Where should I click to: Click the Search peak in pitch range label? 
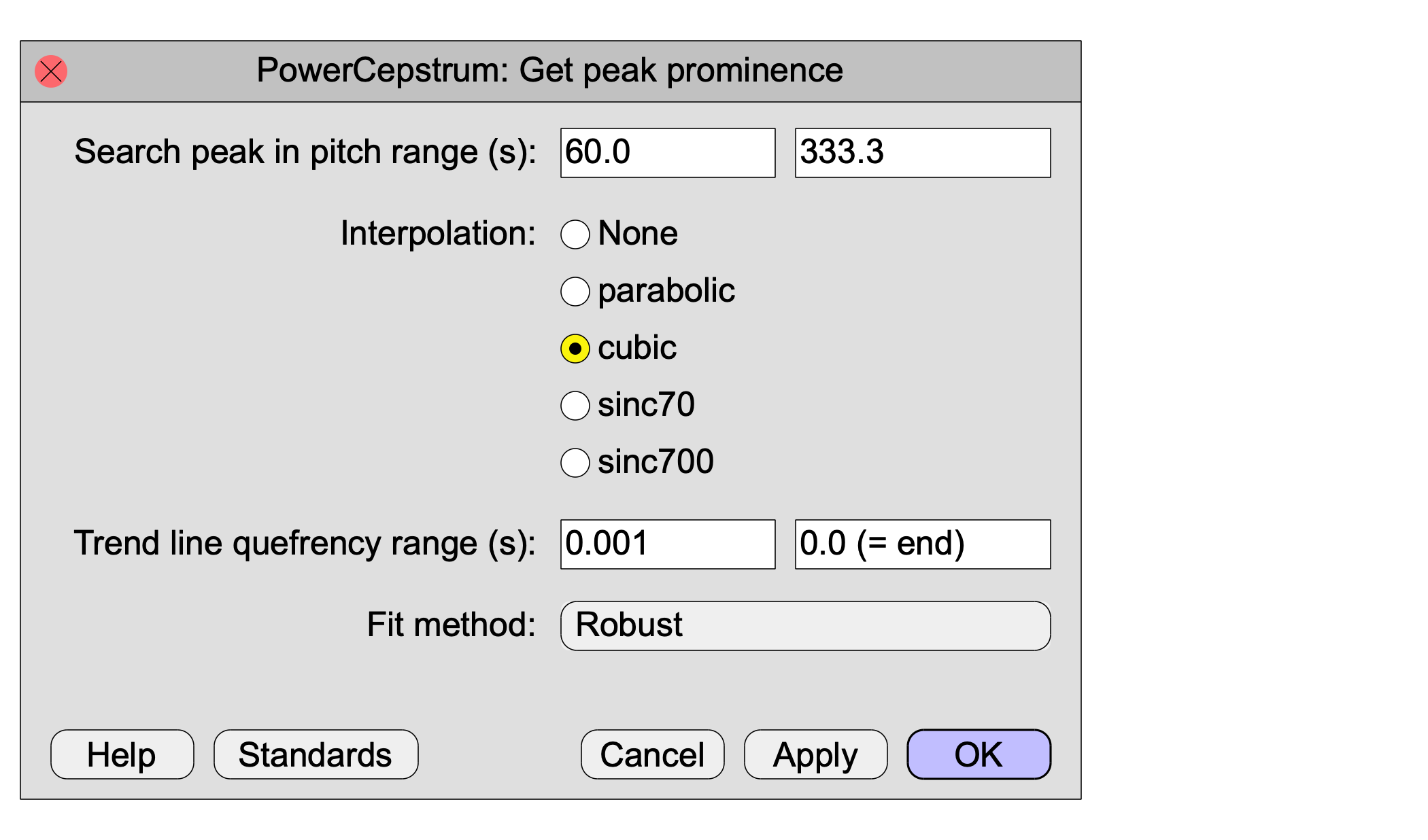pos(305,152)
